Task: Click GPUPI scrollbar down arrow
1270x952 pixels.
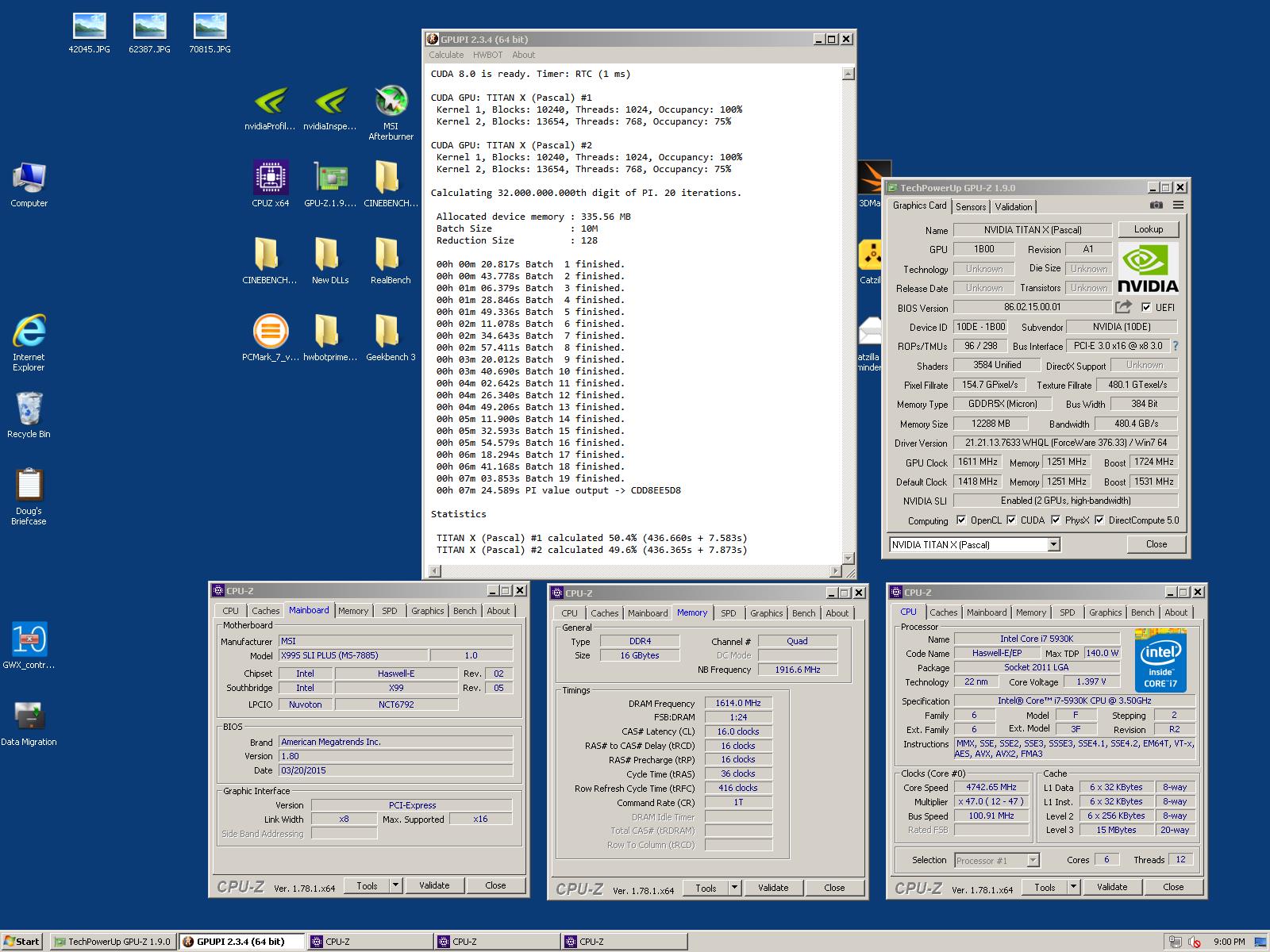Action: click(x=848, y=558)
